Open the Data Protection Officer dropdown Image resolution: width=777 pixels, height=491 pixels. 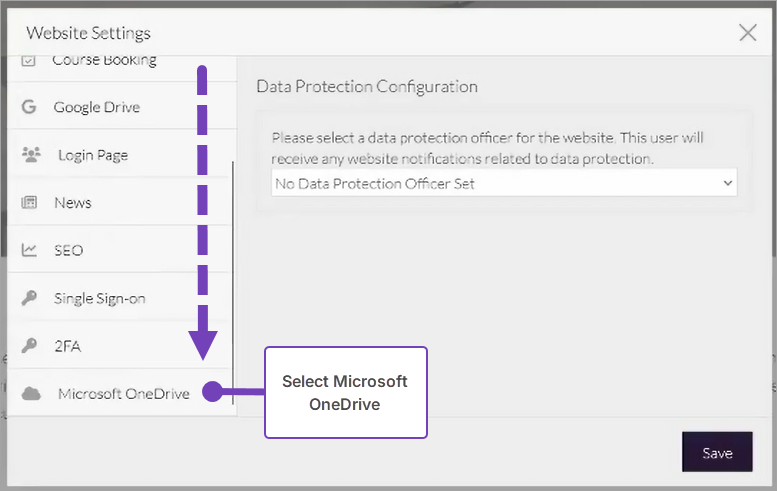[x=504, y=184]
